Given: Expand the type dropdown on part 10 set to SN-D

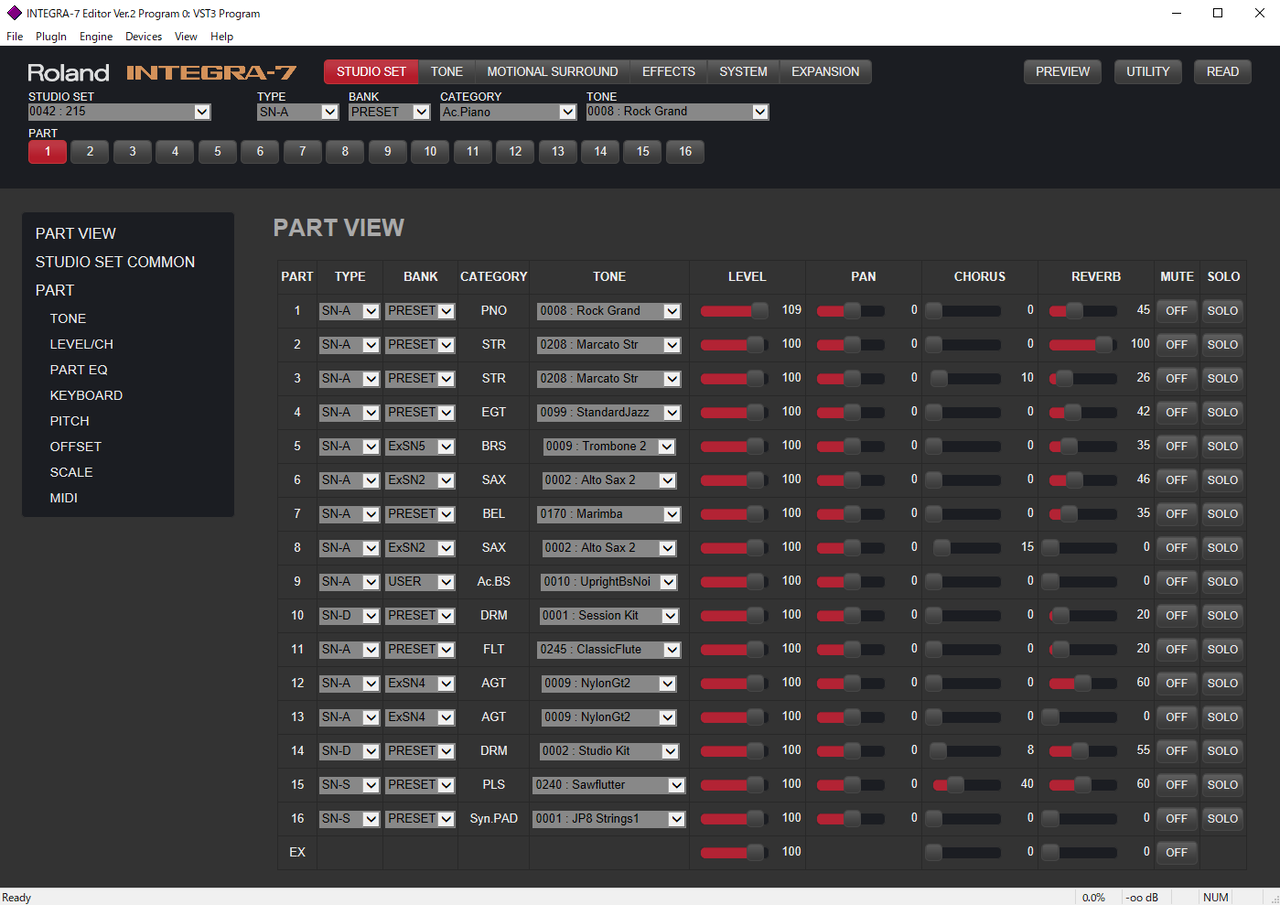Looking at the screenshot, I should point(350,615).
